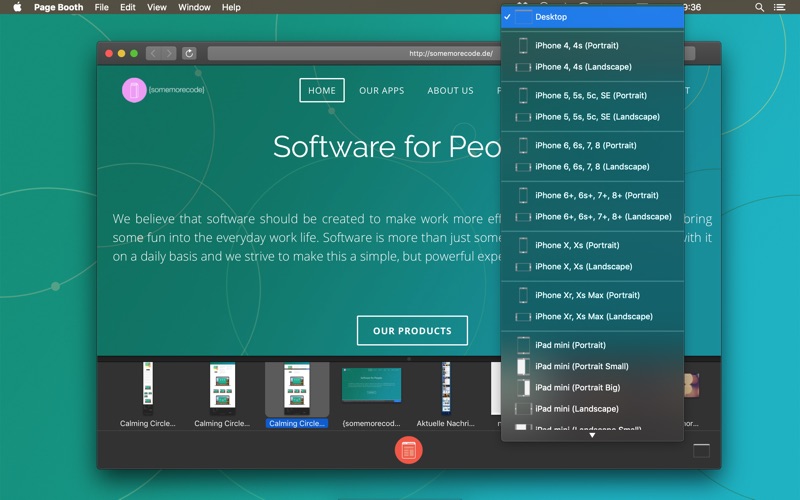Click the OUR APPS nav link
Viewport: 800px width, 500px height.
tap(382, 90)
